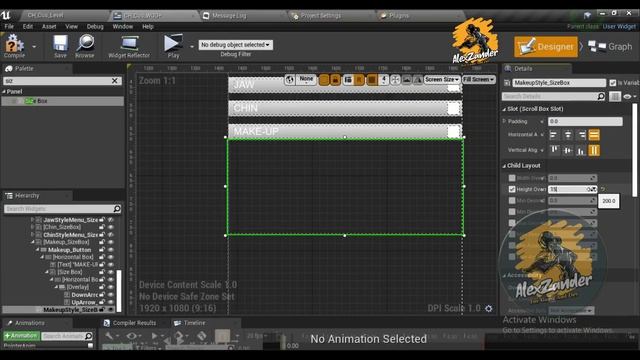640x360 pixels.
Task: Open the None culture preview dropdown
Action: (306, 80)
